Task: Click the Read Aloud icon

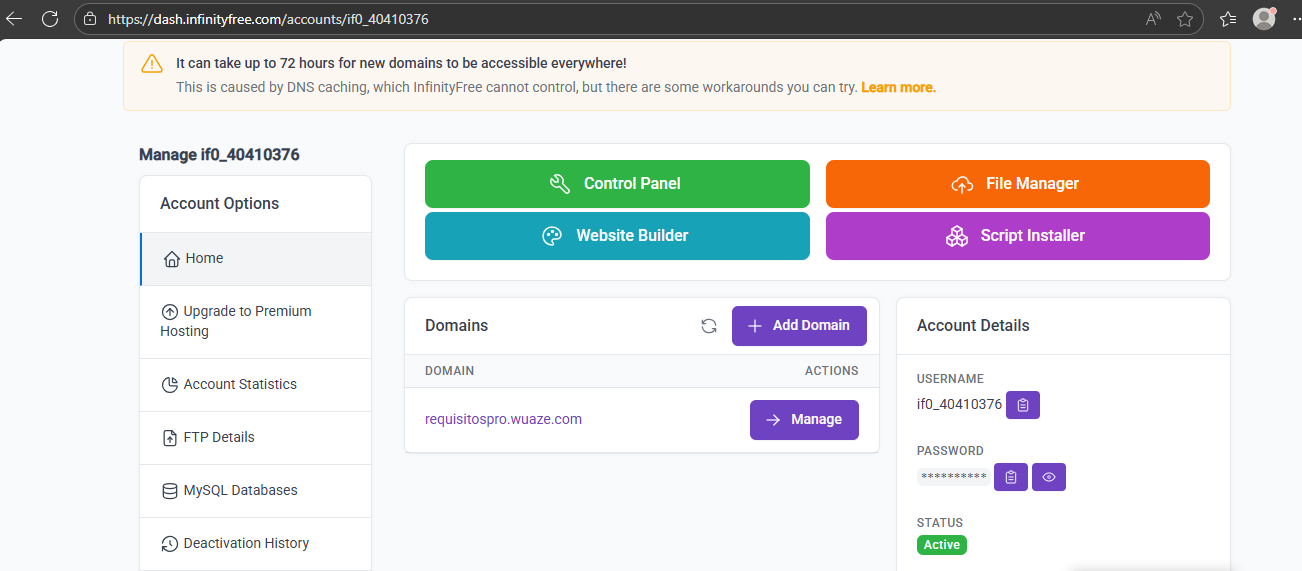Action: pos(1154,19)
